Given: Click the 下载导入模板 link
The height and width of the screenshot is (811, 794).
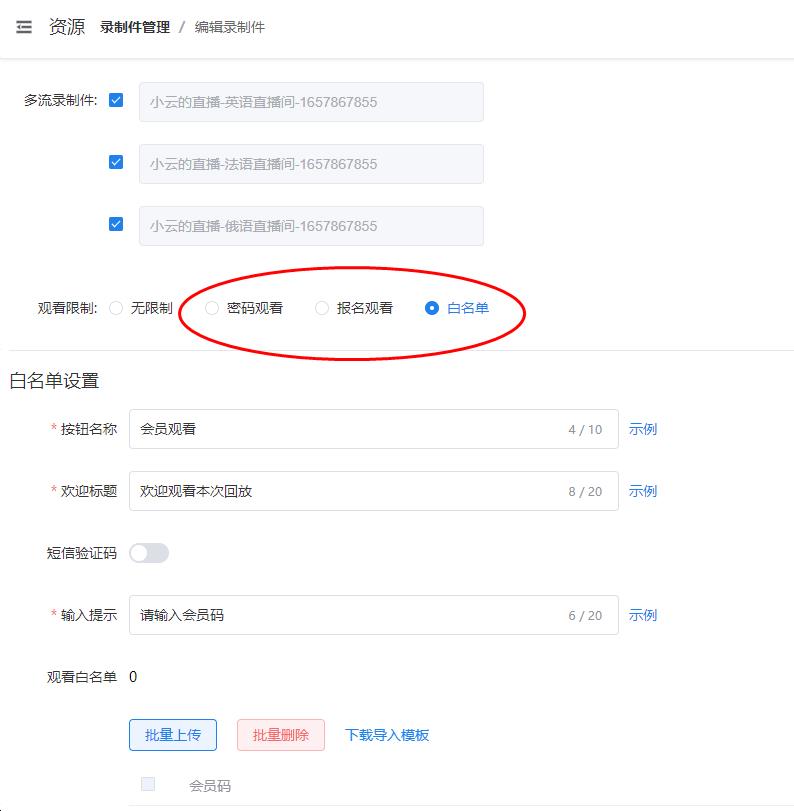Looking at the screenshot, I should 387,735.
